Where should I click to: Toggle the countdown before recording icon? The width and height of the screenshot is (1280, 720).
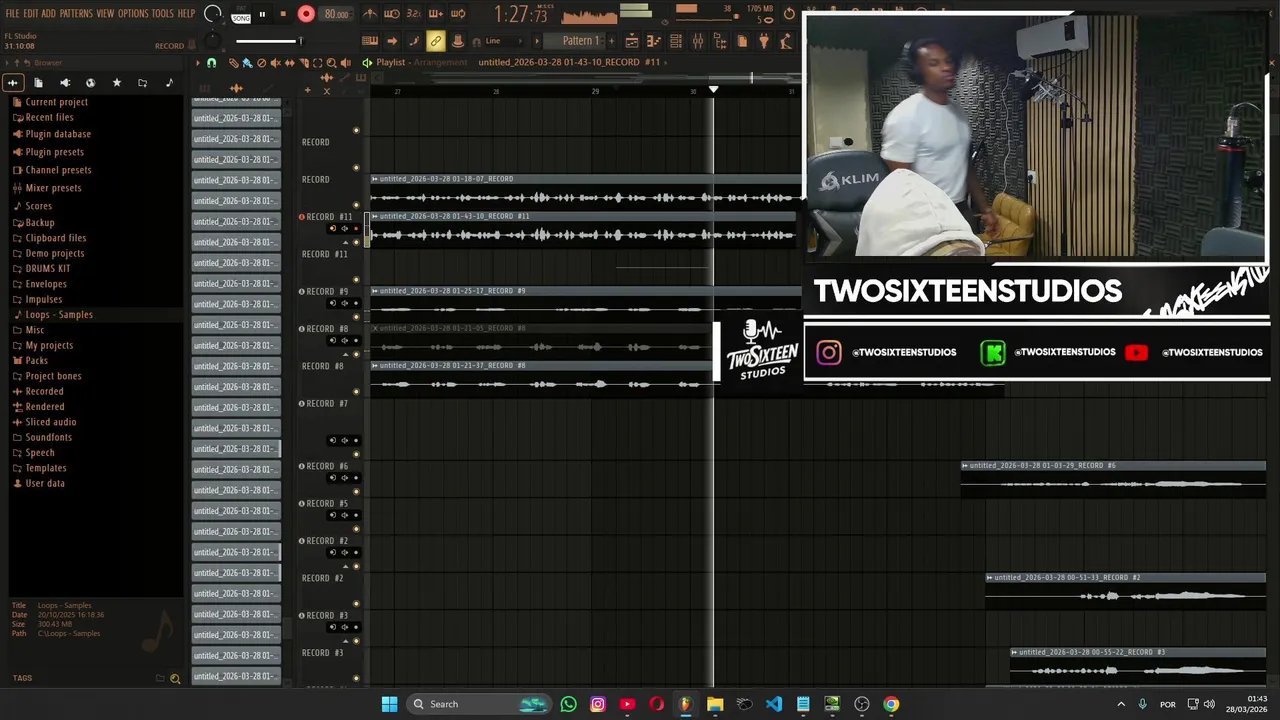(x=414, y=14)
